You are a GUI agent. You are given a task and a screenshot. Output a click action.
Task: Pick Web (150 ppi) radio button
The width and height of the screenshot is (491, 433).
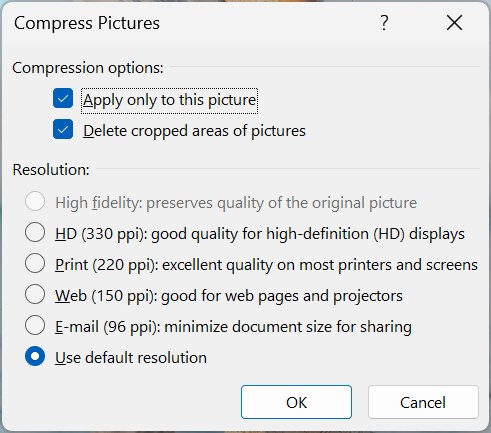pos(35,294)
